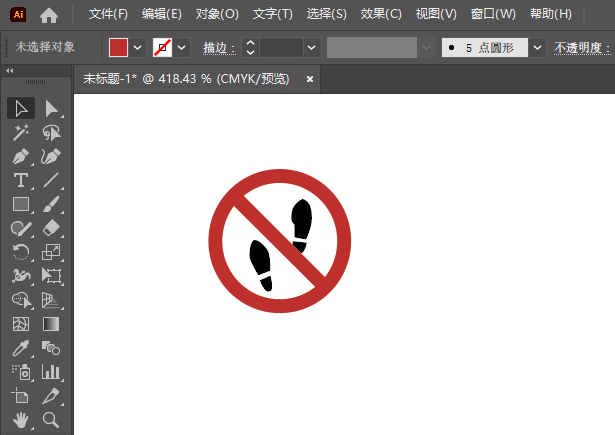615x435 pixels.
Task: Click the upper right black footprint
Action: pyautogui.click(x=302, y=225)
